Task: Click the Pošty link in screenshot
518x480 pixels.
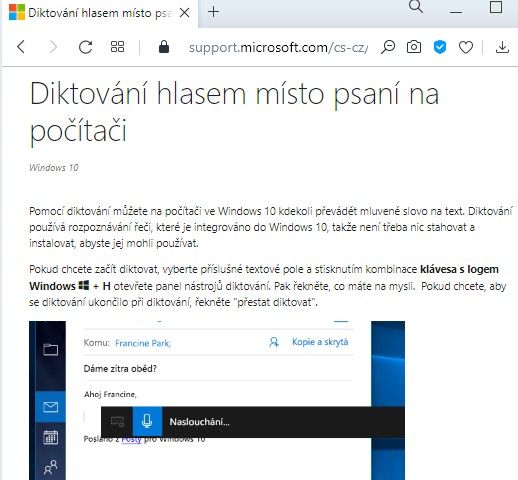Action: 132,439
